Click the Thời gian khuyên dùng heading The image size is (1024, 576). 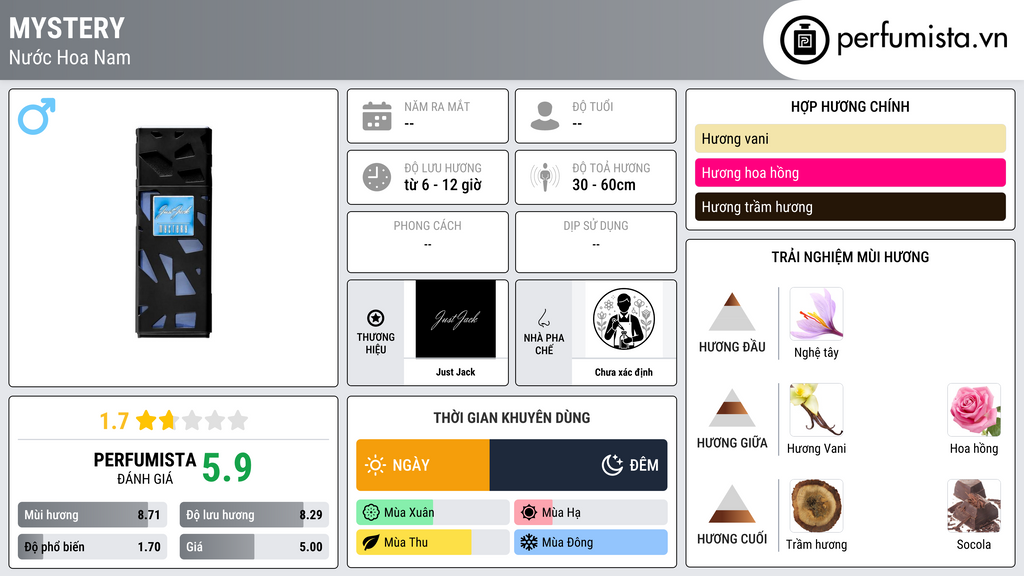click(512, 417)
